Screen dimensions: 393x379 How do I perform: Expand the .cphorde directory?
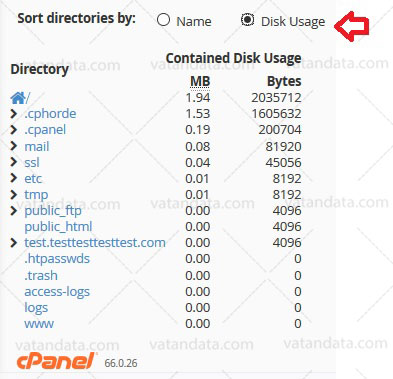[13, 114]
